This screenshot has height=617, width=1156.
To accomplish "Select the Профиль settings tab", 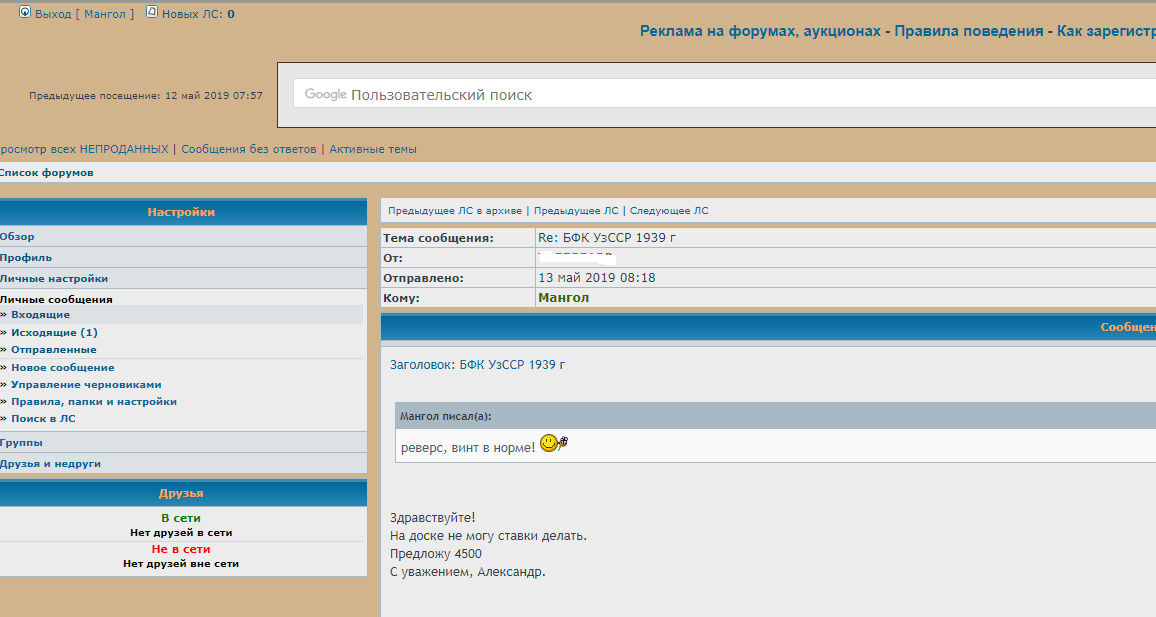I will [27, 258].
